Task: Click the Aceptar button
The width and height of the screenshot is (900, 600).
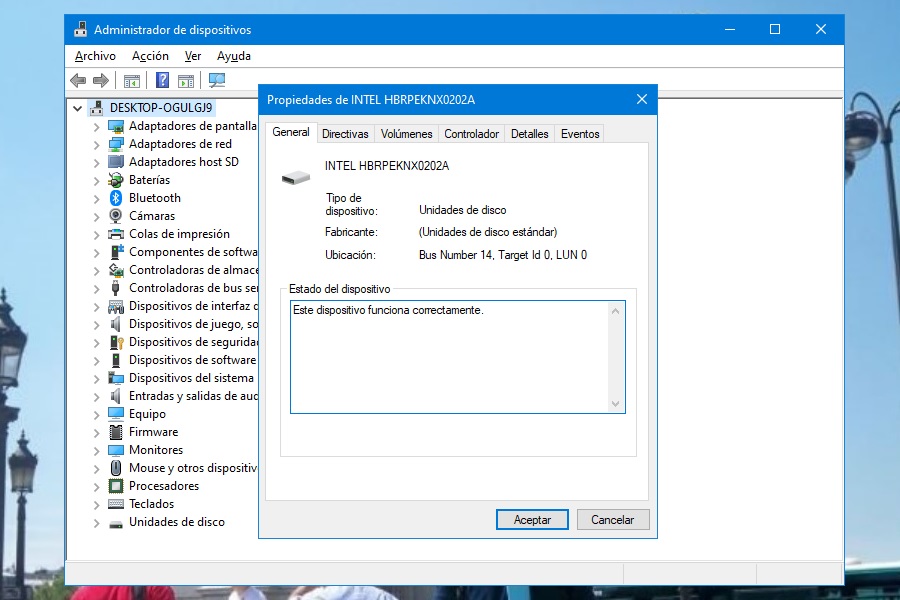Action: pyautogui.click(x=532, y=519)
